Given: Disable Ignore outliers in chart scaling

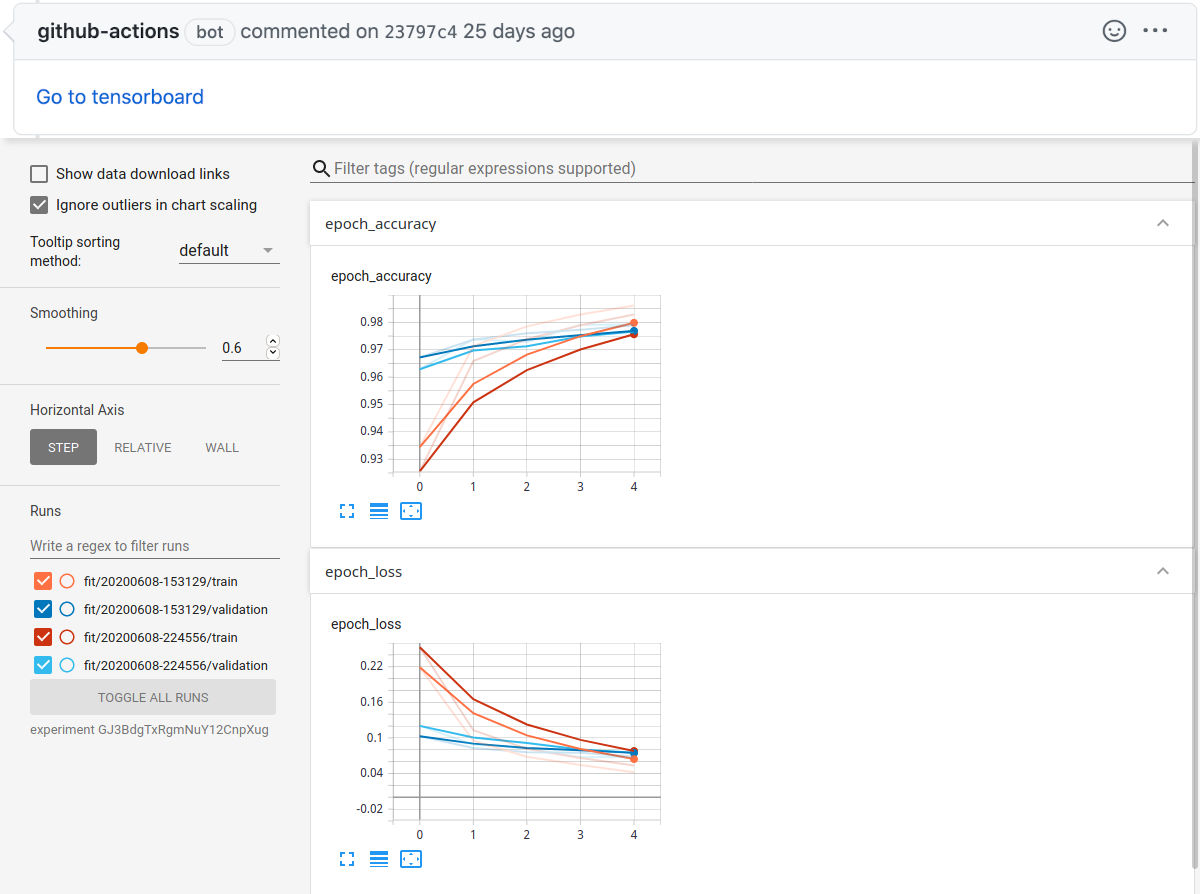Looking at the screenshot, I should [x=38, y=205].
